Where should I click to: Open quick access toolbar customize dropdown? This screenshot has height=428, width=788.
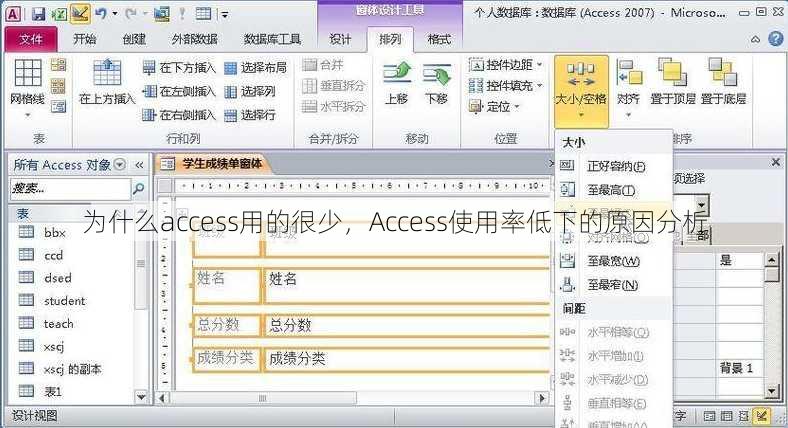click(x=225, y=15)
